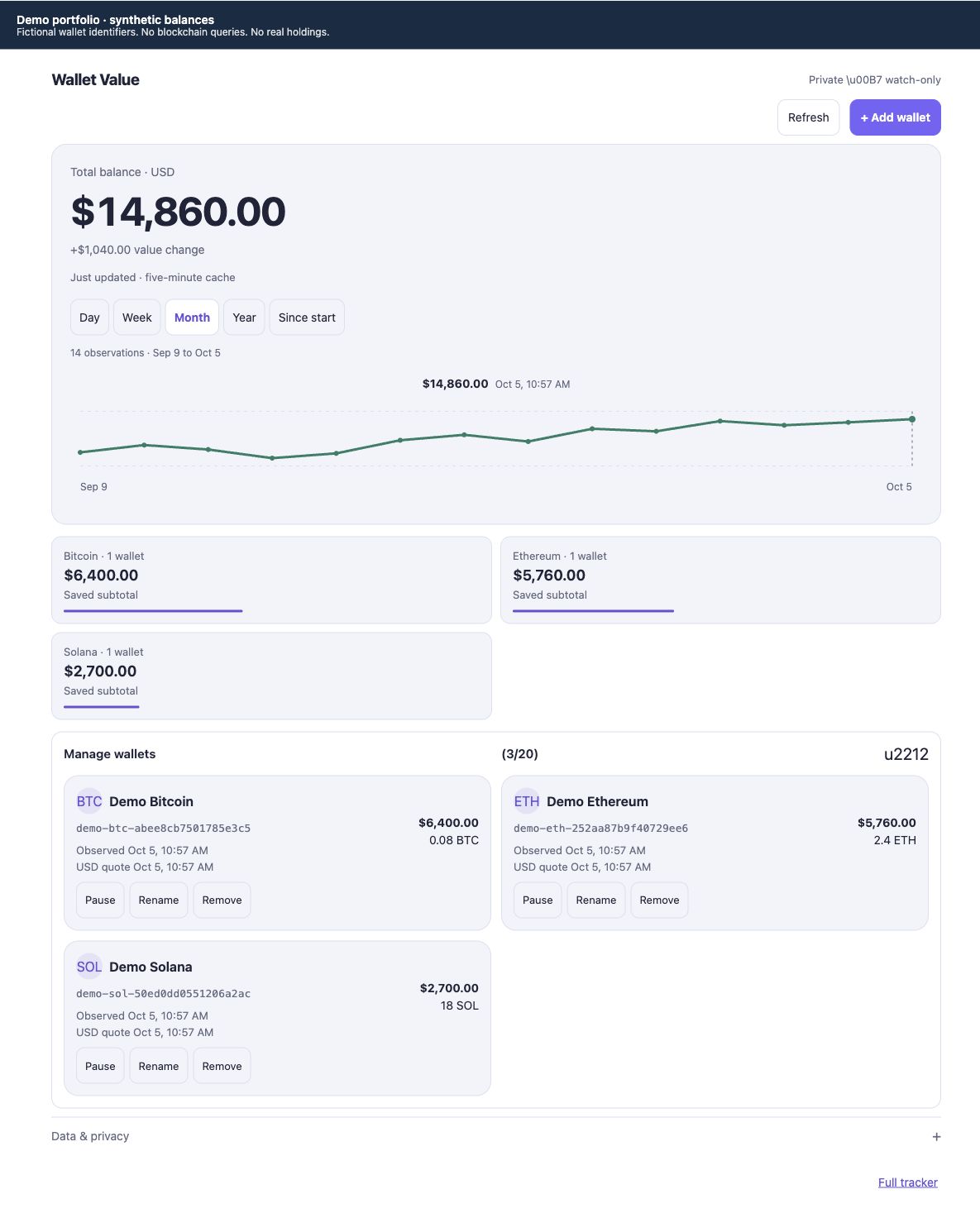Click the $14,860.00 total balance figure

(178, 212)
